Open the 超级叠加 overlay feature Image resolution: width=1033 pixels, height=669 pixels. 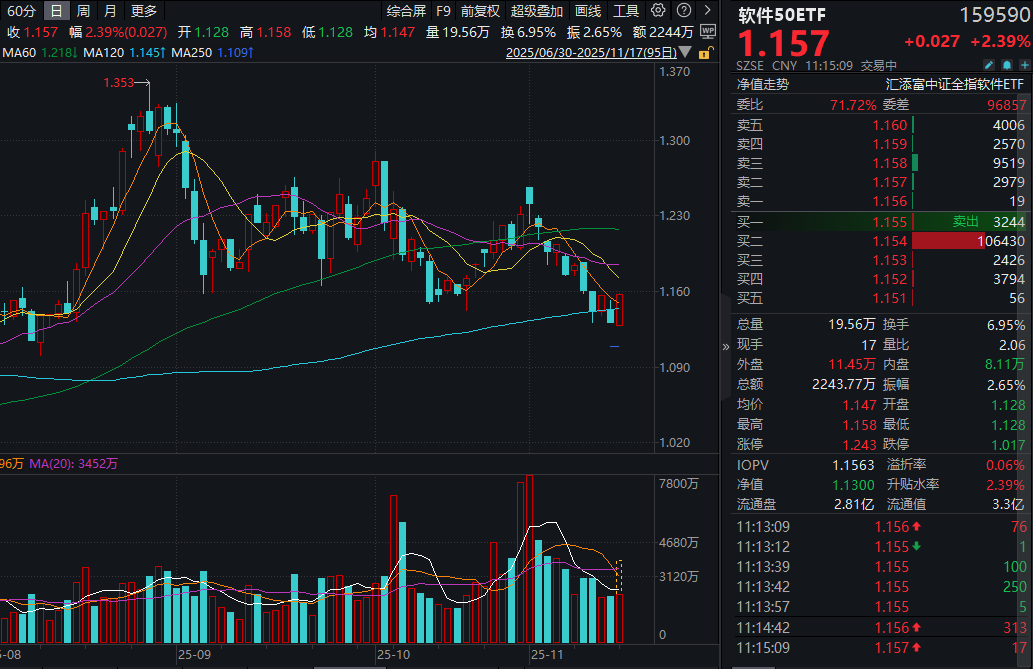537,11
